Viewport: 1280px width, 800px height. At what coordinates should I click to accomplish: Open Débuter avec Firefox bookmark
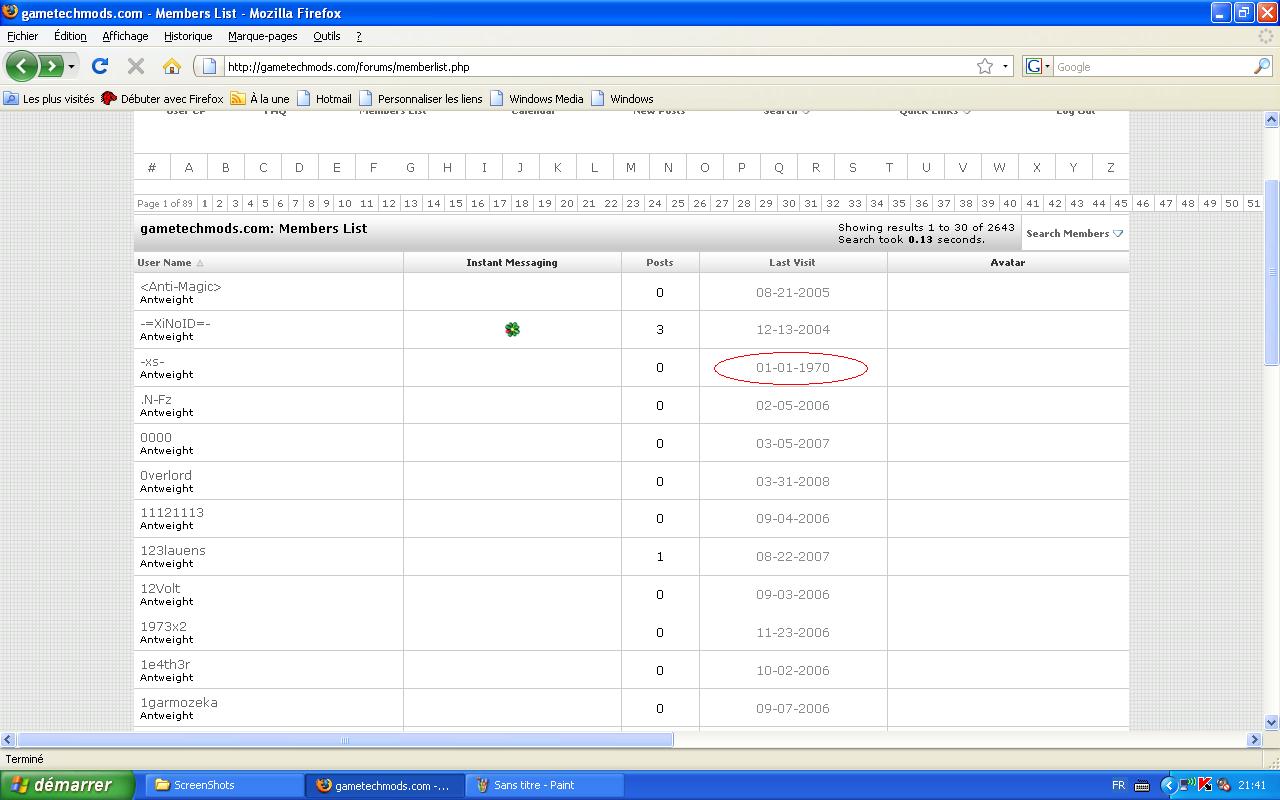point(163,99)
